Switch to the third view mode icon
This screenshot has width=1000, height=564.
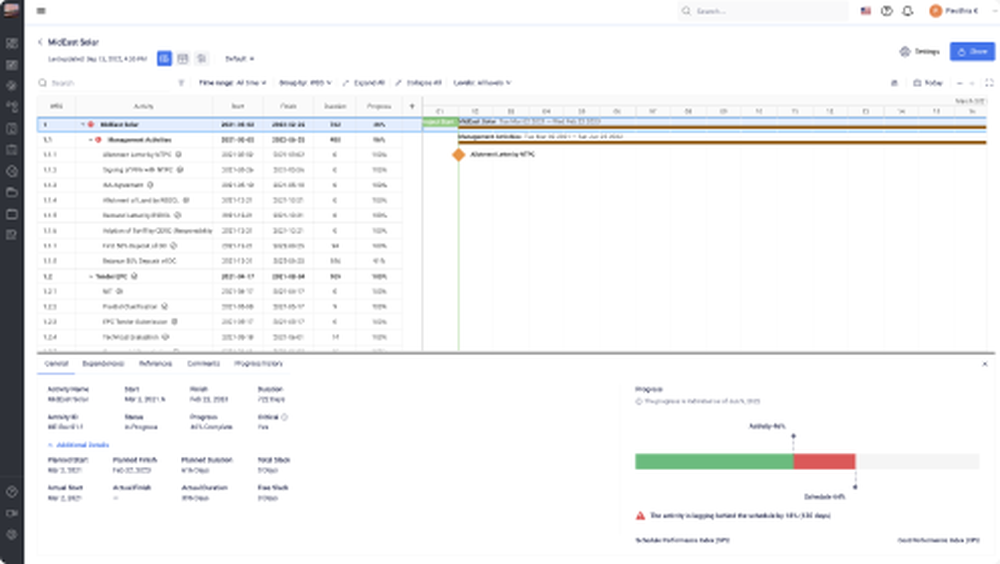(202, 59)
